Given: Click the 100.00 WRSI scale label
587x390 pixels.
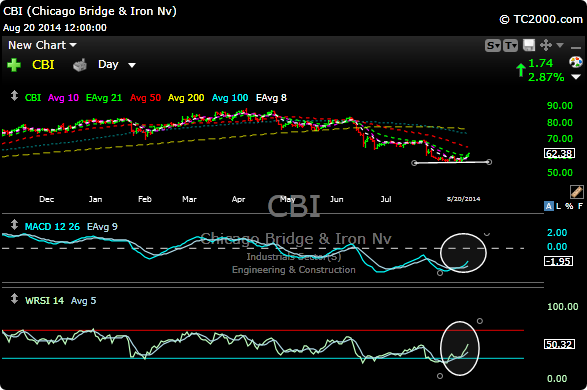Looking at the screenshot, I should [x=563, y=307].
